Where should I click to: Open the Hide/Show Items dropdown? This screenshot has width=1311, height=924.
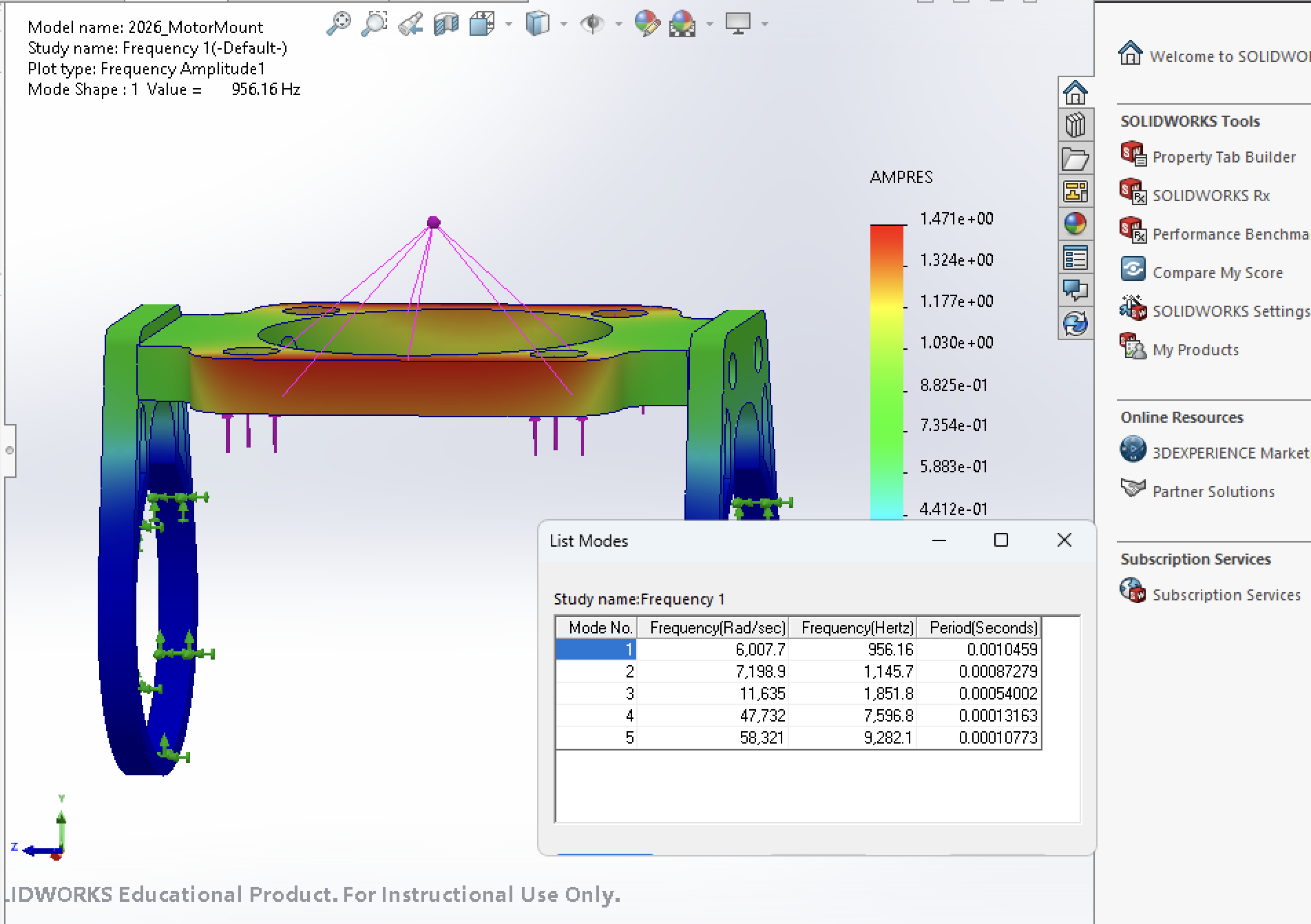point(618,24)
